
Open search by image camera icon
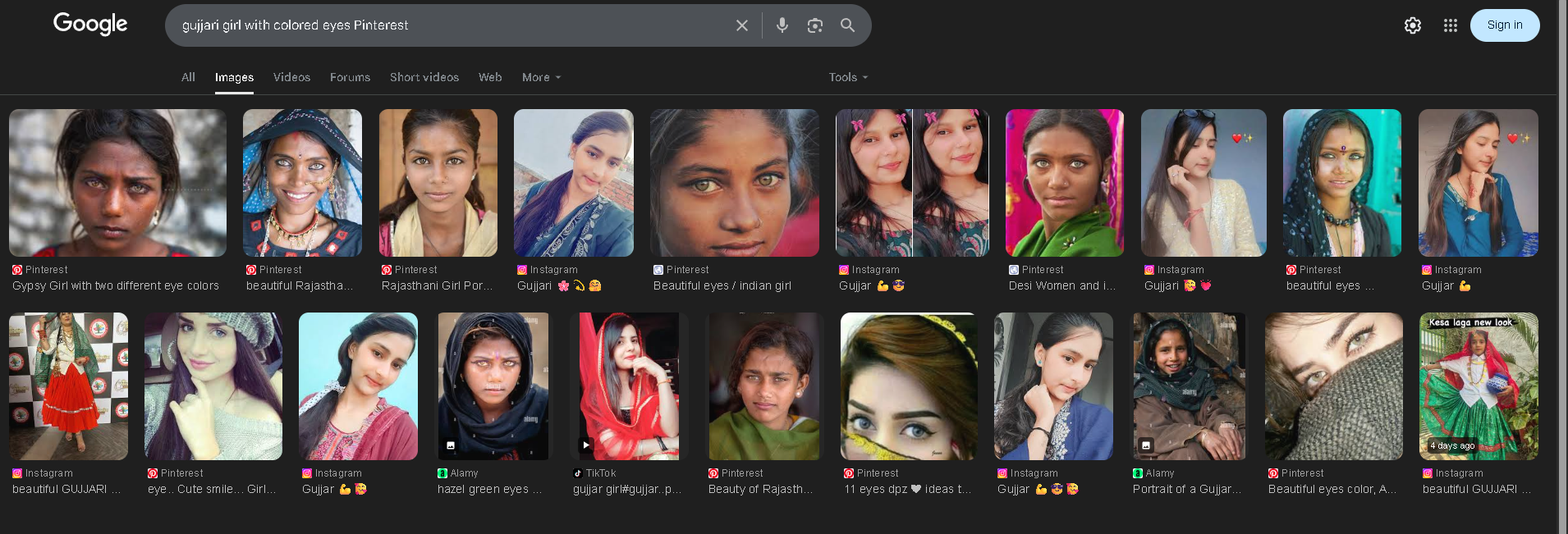coord(814,25)
